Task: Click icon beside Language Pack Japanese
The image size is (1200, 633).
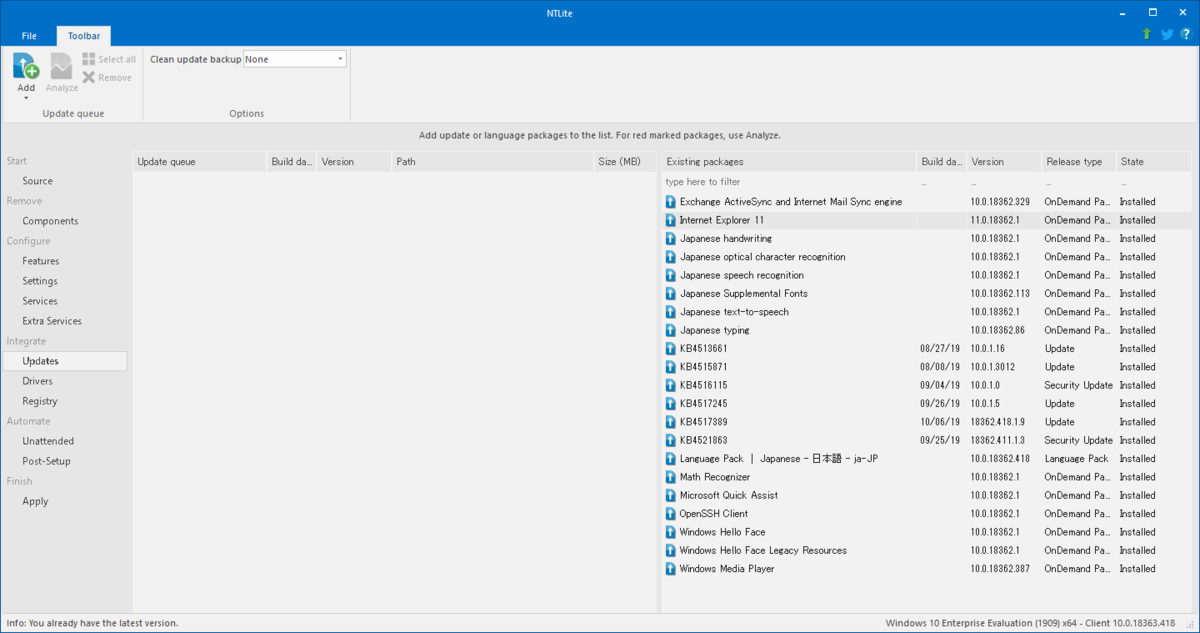Action: click(671, 458)
